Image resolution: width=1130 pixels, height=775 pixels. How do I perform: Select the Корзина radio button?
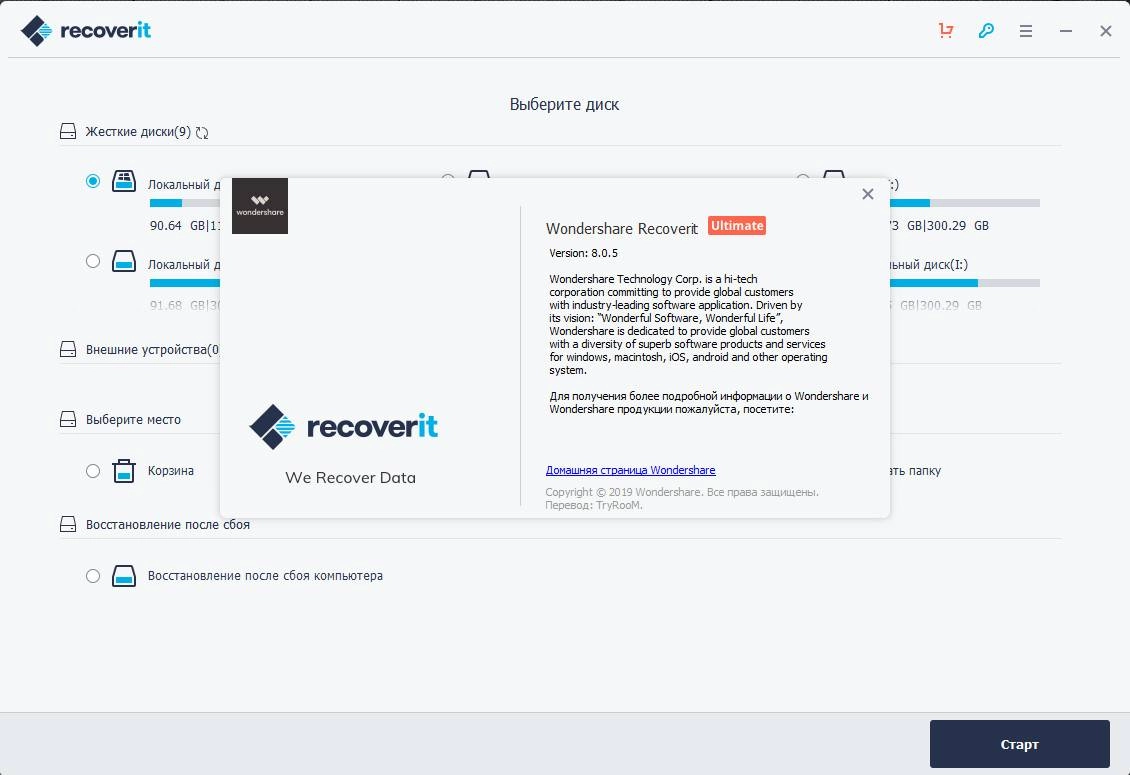(x=93, y=471)
